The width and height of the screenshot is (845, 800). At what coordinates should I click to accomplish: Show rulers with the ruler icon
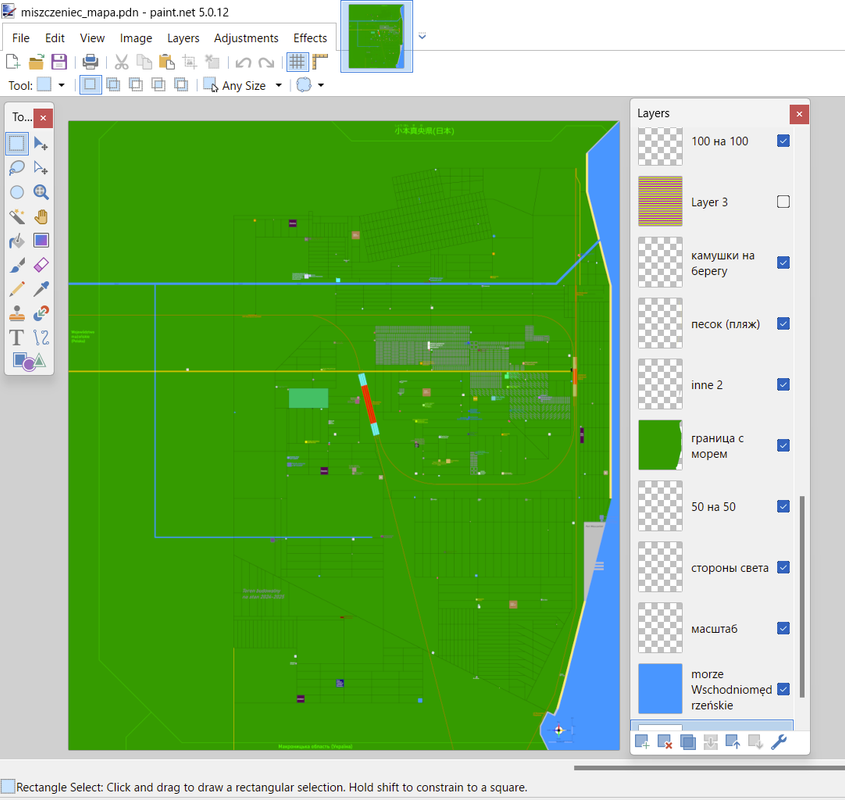click(x=320, y=62)
